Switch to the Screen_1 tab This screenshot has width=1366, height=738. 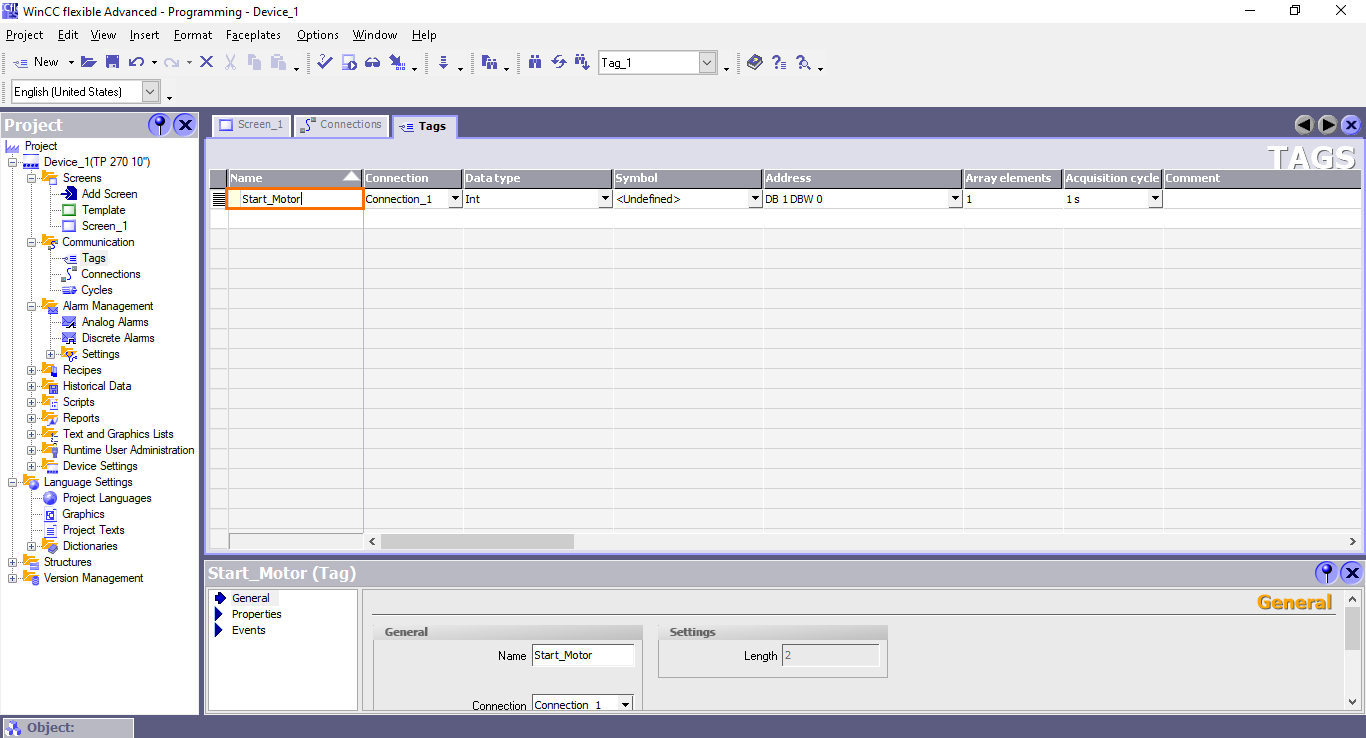pyautogui.click(x=250, y=125)
